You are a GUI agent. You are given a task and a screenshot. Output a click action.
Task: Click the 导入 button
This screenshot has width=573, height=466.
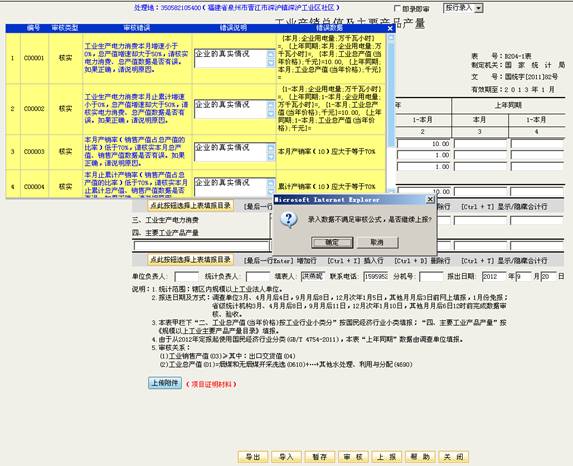coord(286,457)
